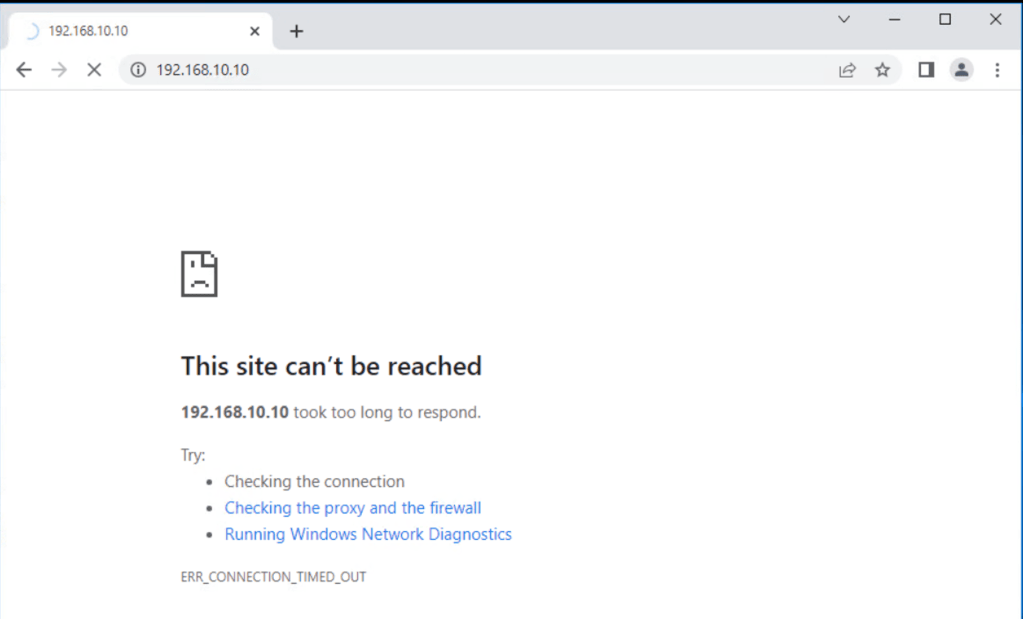The height and width of the screenshot is (619, 1023).
Task: Open the user profile menu
Action: [x=961, y=70]
